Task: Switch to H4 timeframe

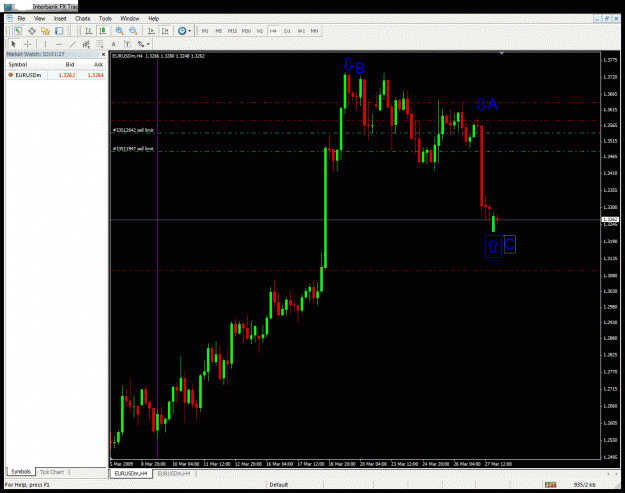Action: (x=273, y=31)
